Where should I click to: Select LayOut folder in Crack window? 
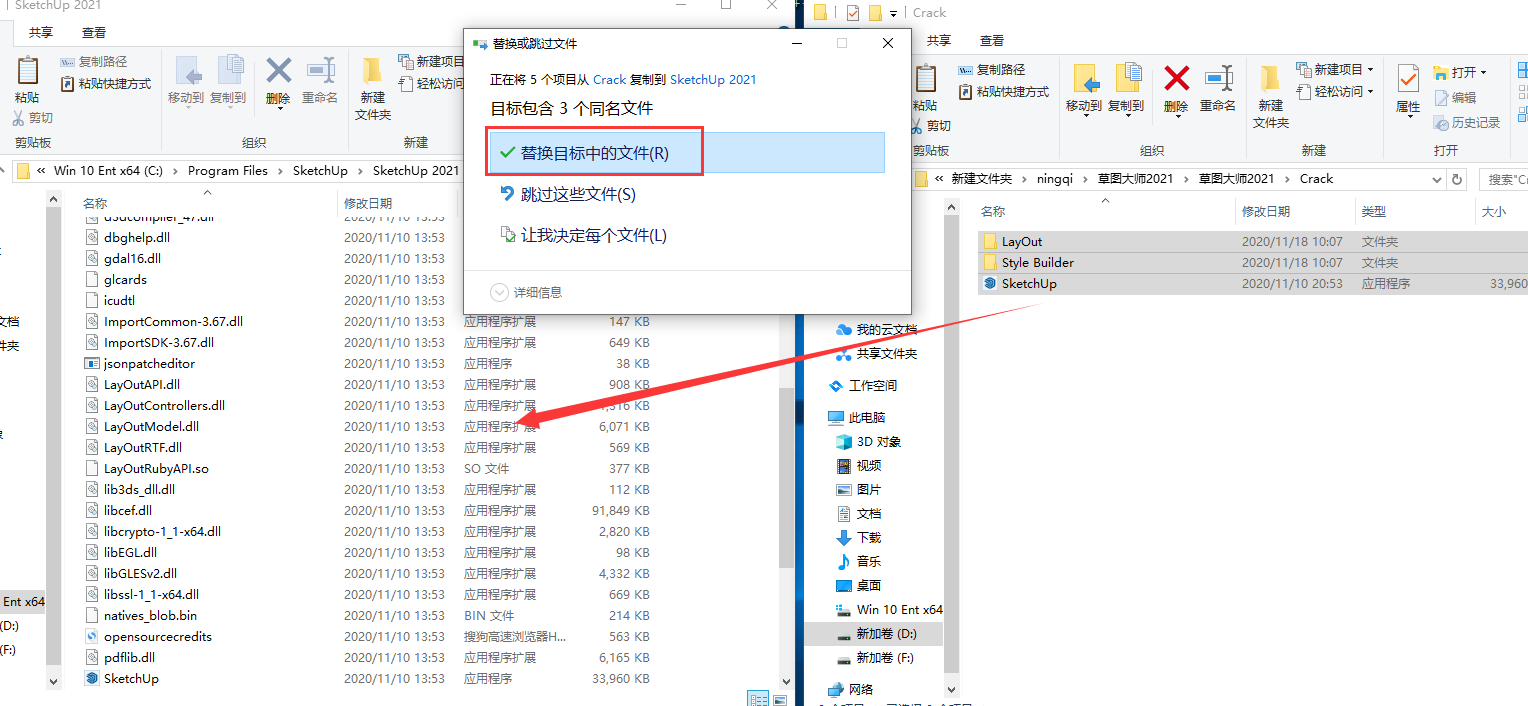pyautogui.click(x=1251, y=242)
